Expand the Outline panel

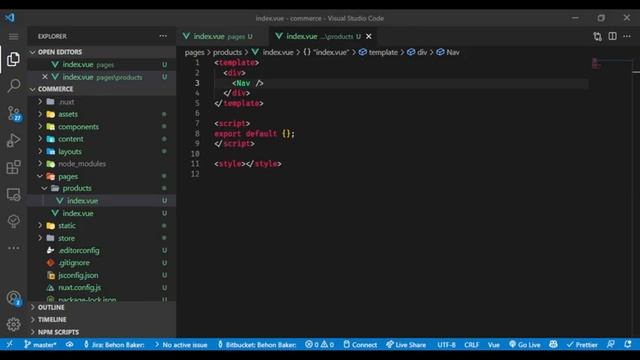51,307
